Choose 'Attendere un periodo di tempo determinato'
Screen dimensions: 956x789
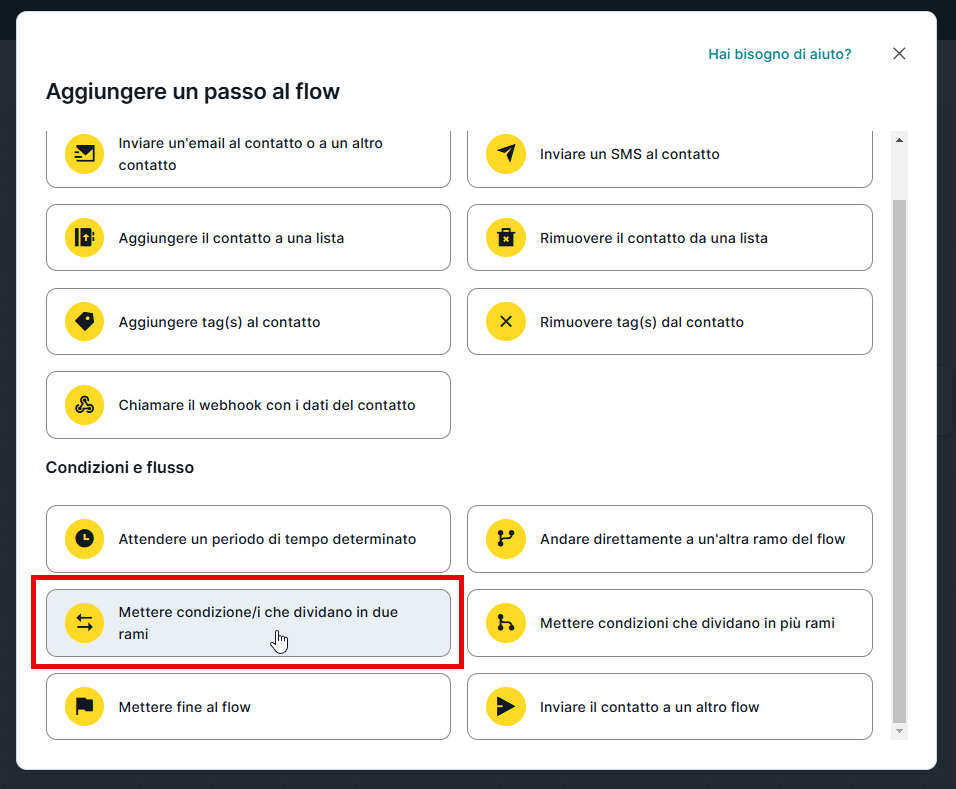pos(266,539)
